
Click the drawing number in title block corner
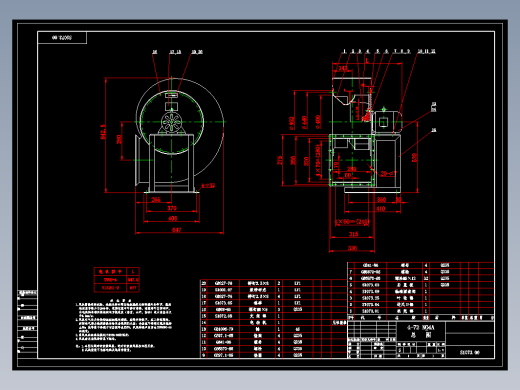(470, 352)
